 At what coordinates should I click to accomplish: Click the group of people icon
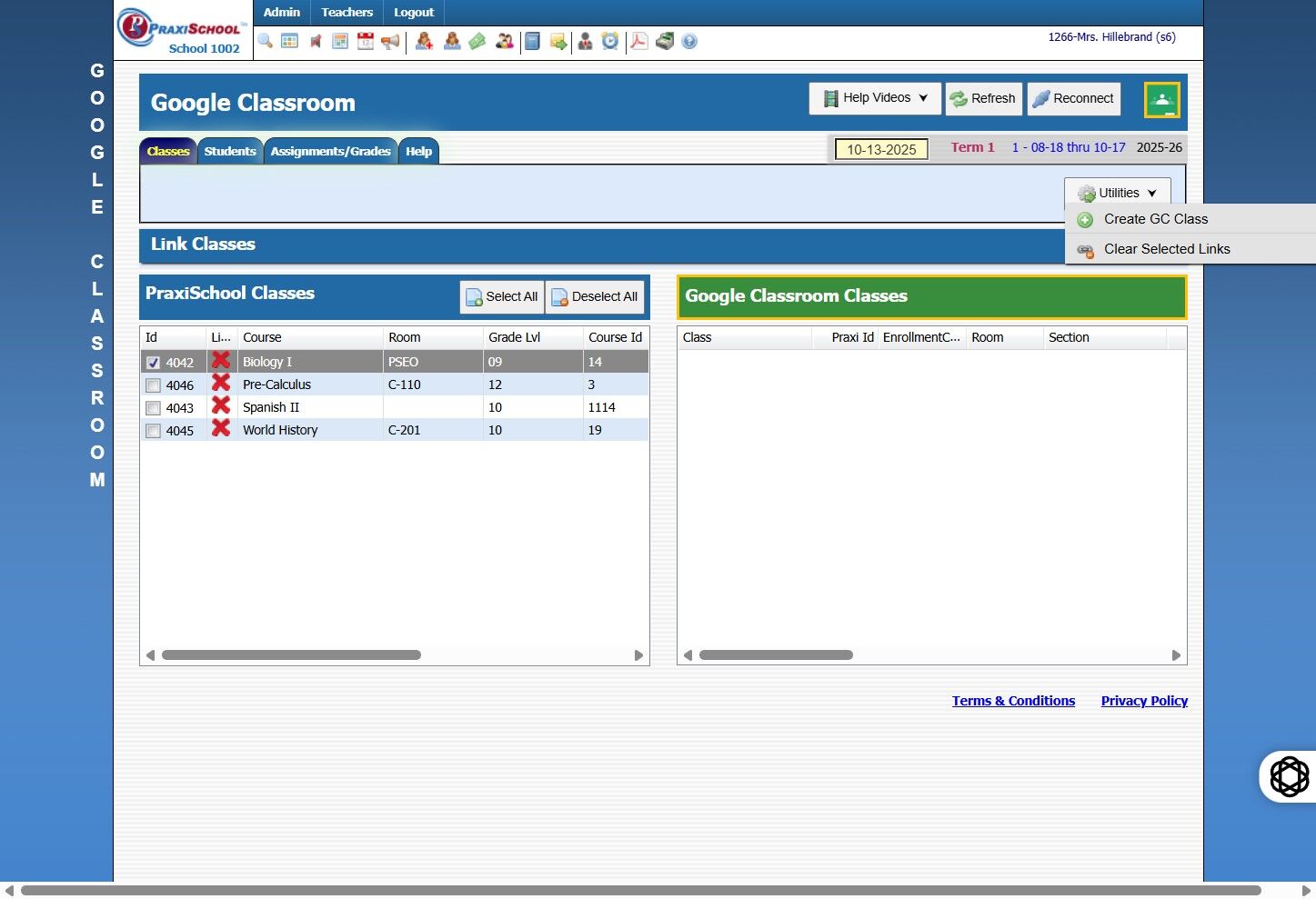click(504, 41)
